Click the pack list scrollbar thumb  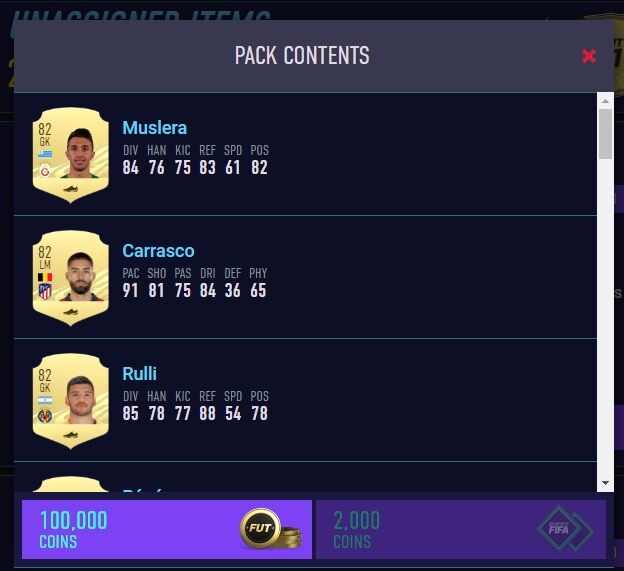[605, 134]
